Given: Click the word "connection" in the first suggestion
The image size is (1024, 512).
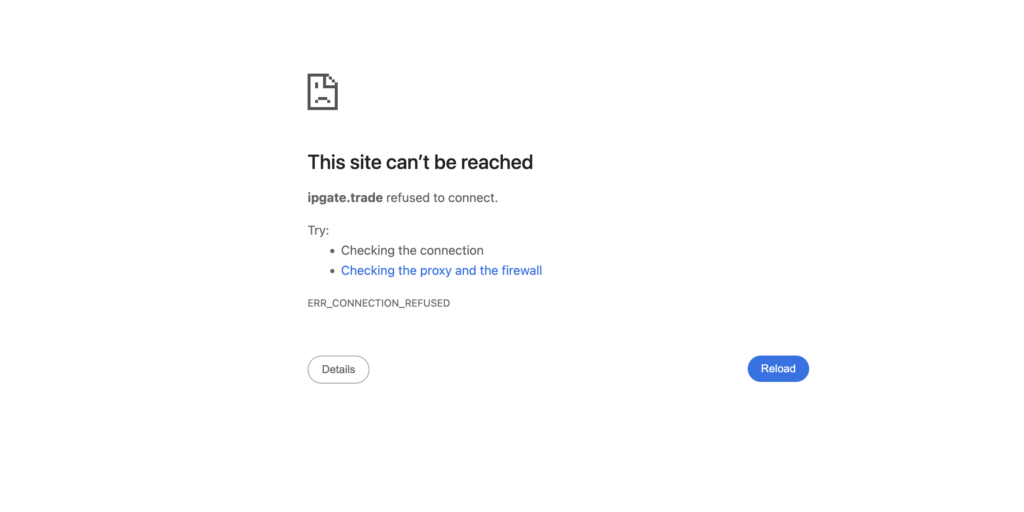Looking at the screenshot, I should click(x=452, y=251).
